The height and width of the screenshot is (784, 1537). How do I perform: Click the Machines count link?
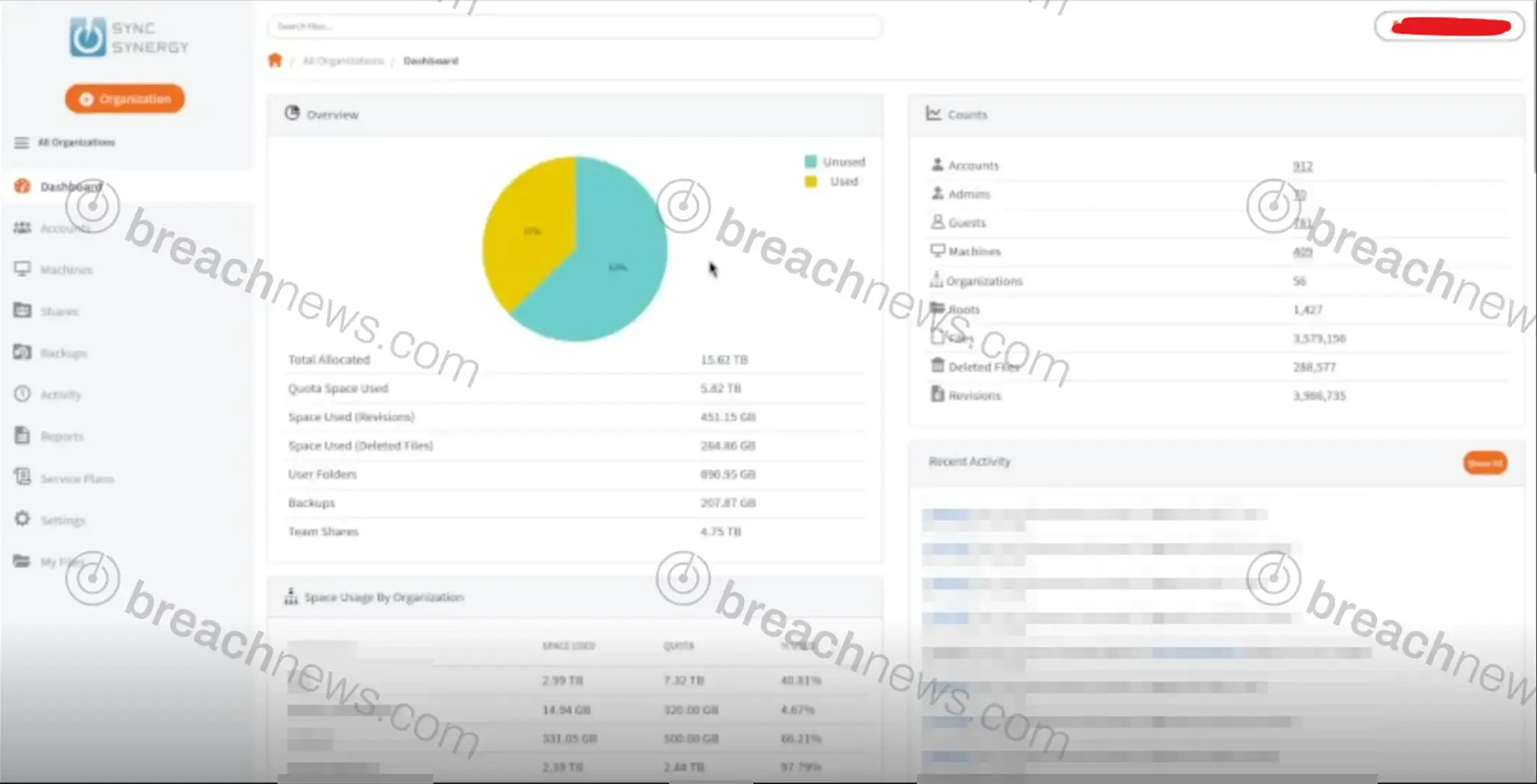tap(1302, 251)
